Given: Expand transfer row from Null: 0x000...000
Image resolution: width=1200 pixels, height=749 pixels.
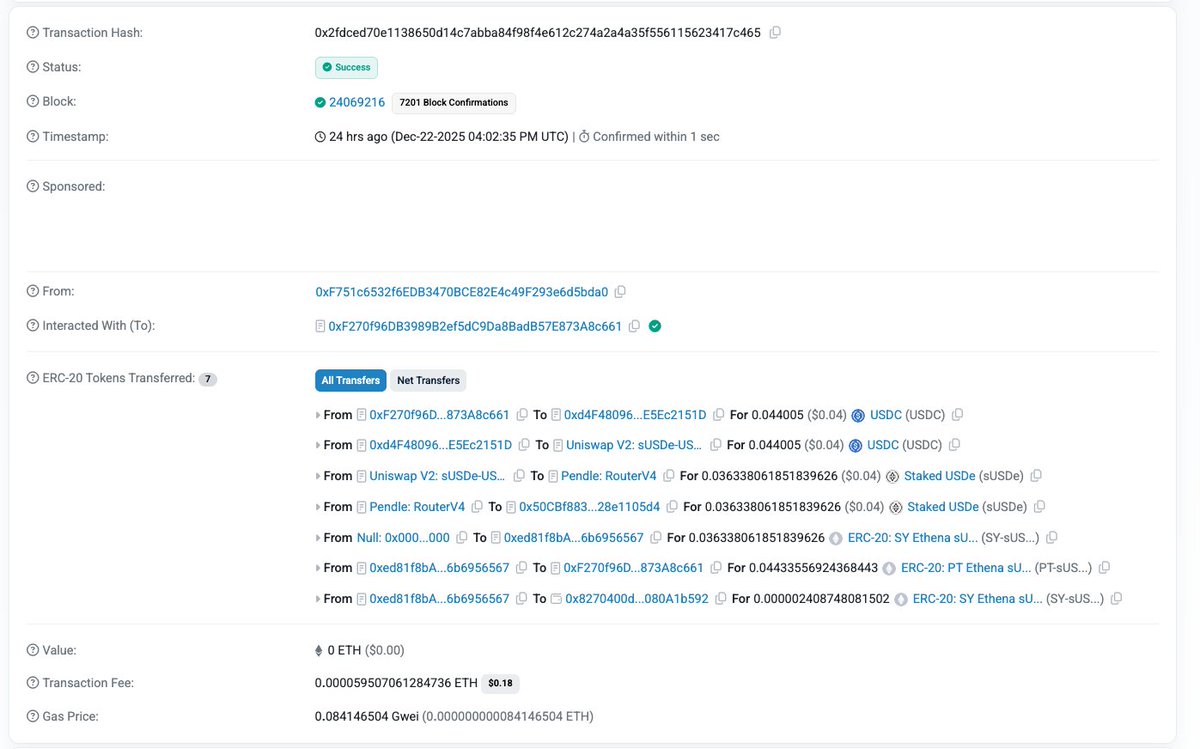Looking at the screenshot, I should pyautogui.click(x=319, y=538).
